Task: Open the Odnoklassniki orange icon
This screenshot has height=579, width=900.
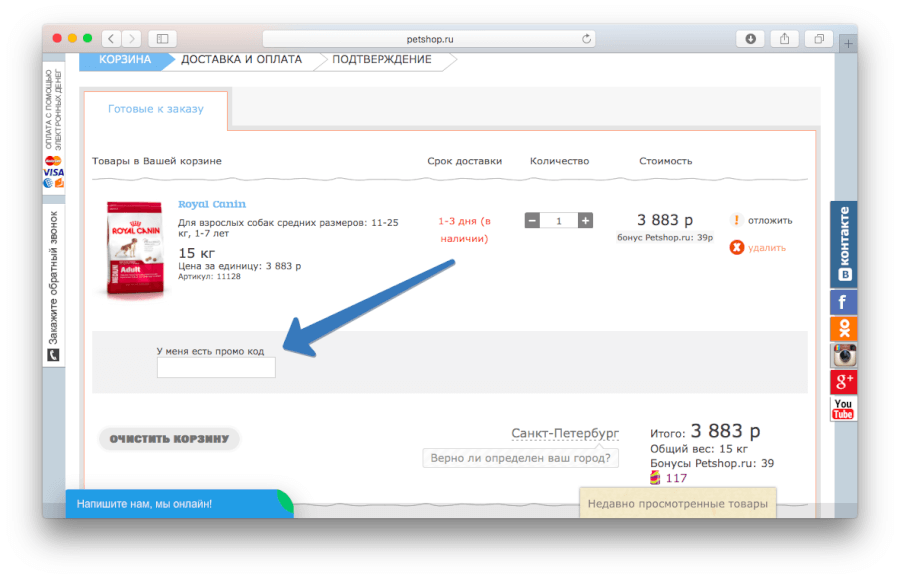Action: 843,329
